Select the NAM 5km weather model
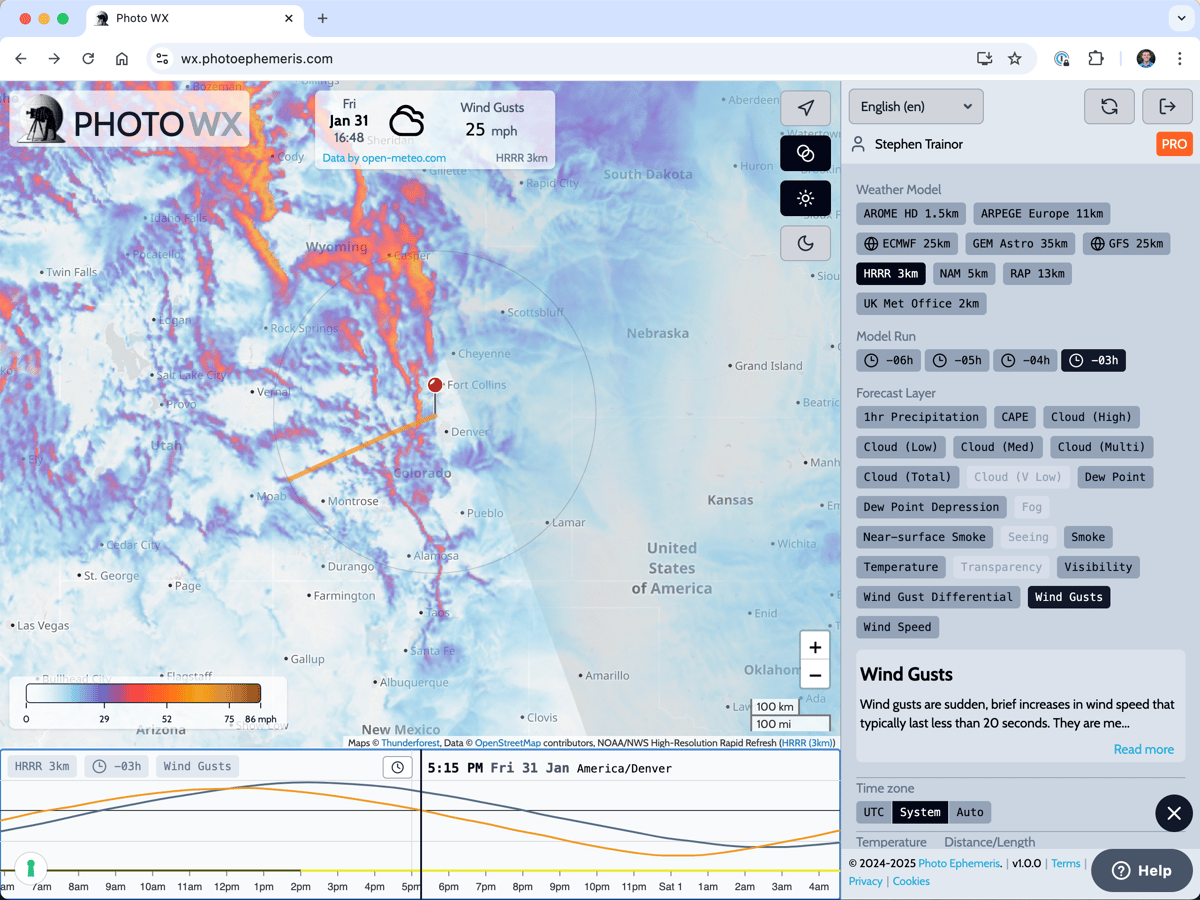This screenshot has height=900, width=1200. (x=964, y=274)
